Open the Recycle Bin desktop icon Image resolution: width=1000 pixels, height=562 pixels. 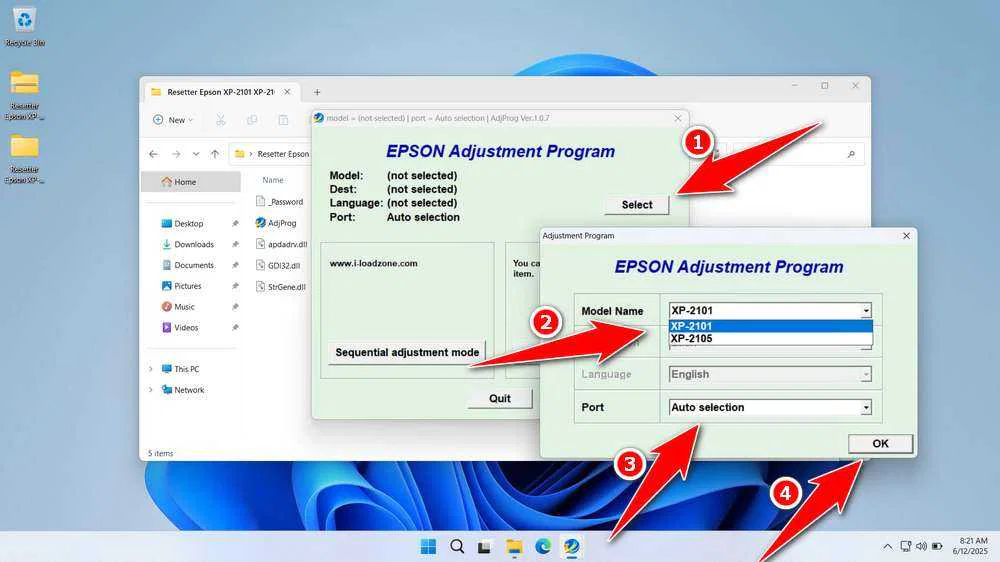pos(24,27)
